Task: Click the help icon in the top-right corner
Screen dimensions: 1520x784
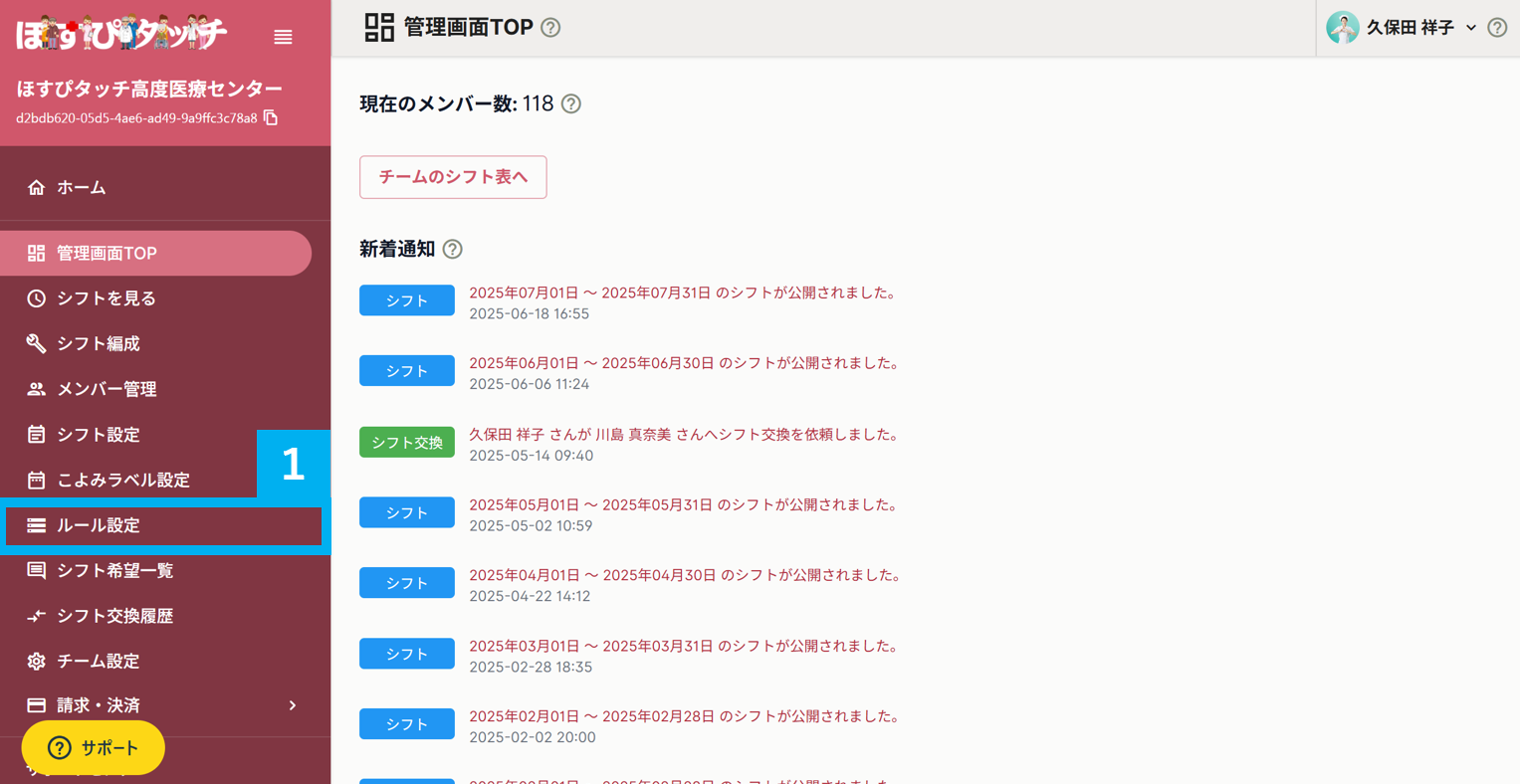Action: (x=1497, y=27)
